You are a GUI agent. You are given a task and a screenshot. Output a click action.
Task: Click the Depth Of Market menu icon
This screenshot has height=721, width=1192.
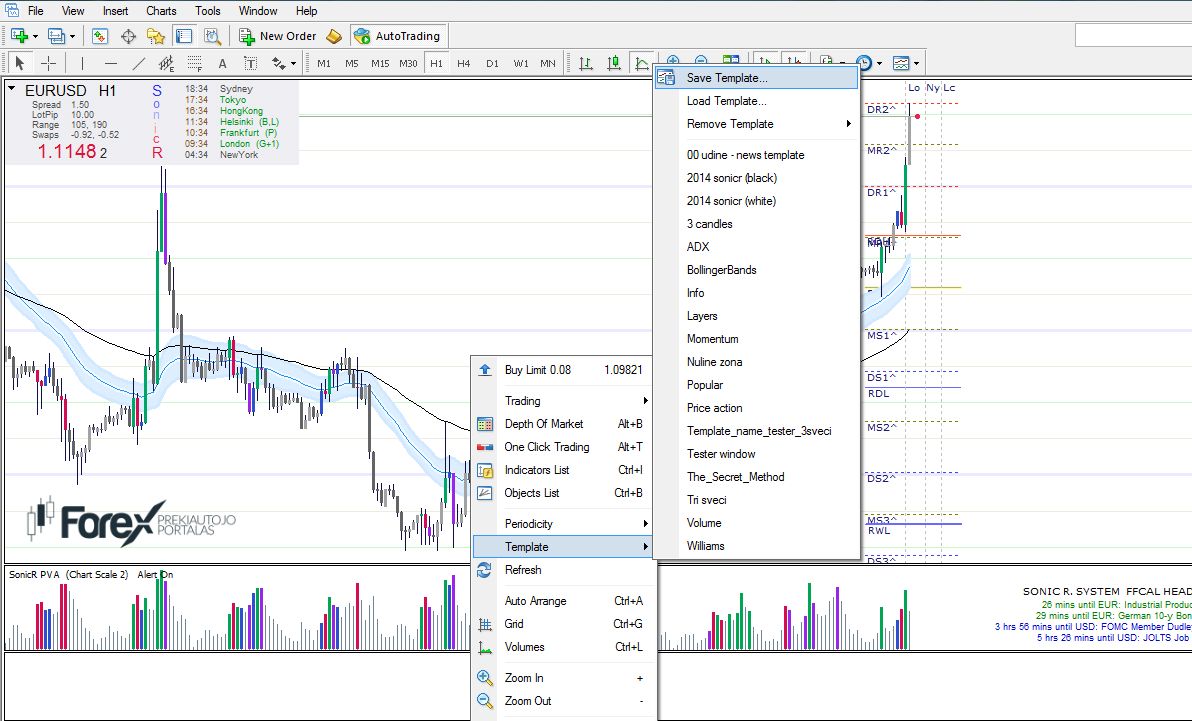pos(485,424)
